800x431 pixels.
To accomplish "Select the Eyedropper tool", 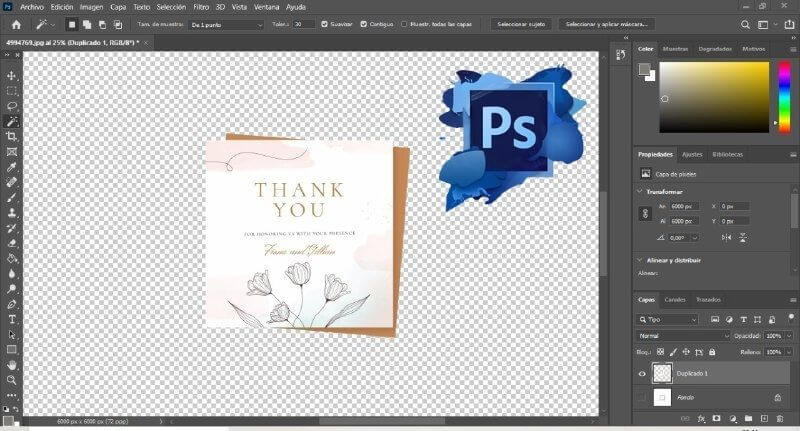I will 12,167.
